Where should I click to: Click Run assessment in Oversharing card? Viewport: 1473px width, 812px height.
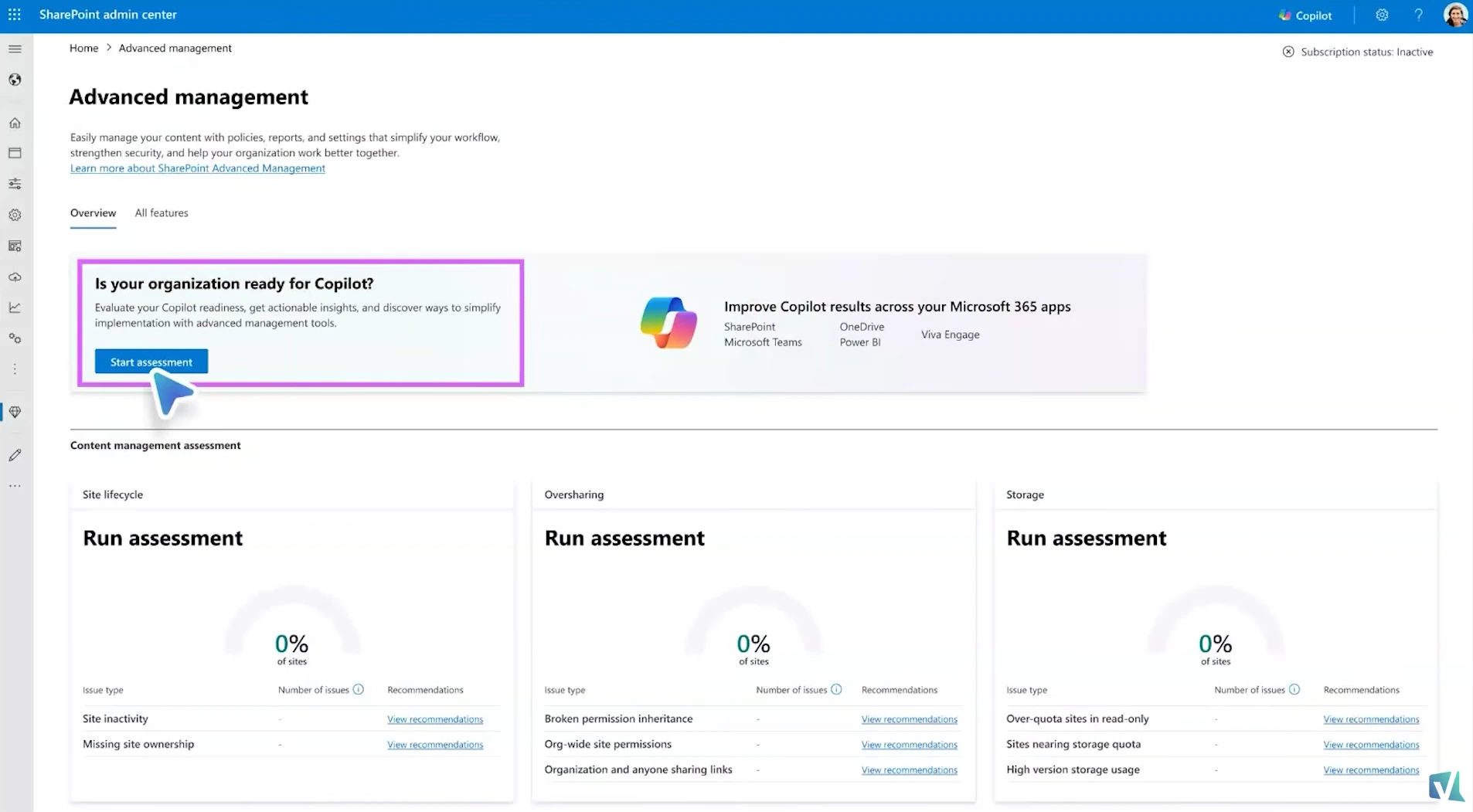pyautogui.click(x=624, y=538)
